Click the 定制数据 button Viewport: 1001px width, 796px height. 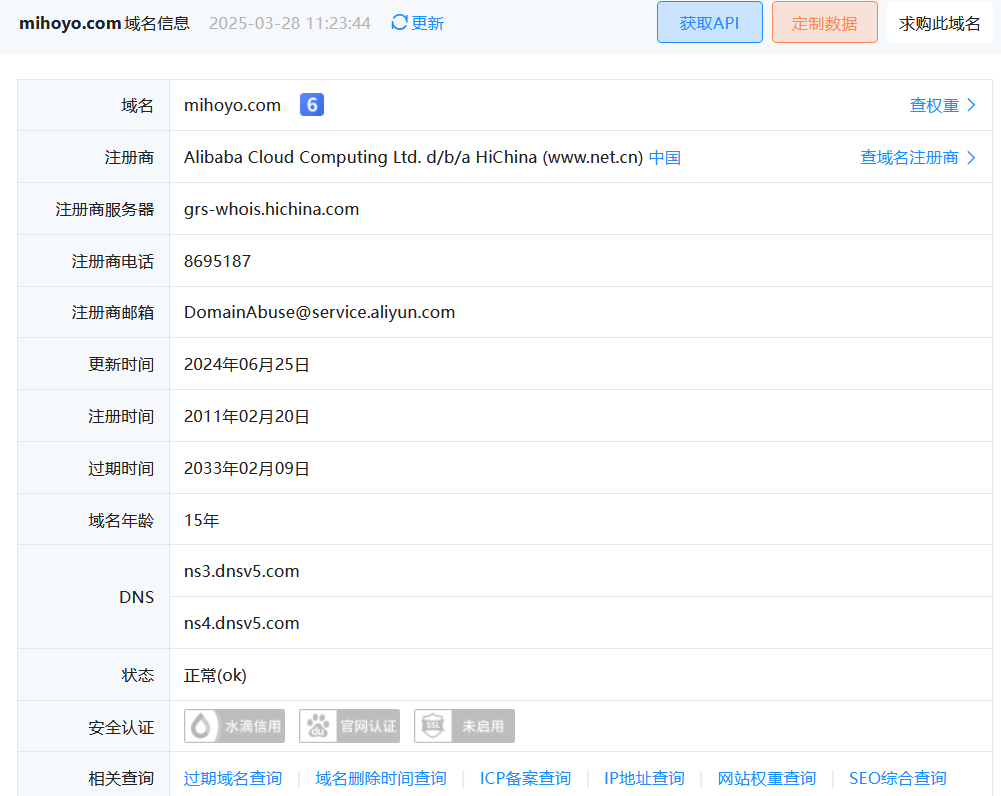[825, 22]
